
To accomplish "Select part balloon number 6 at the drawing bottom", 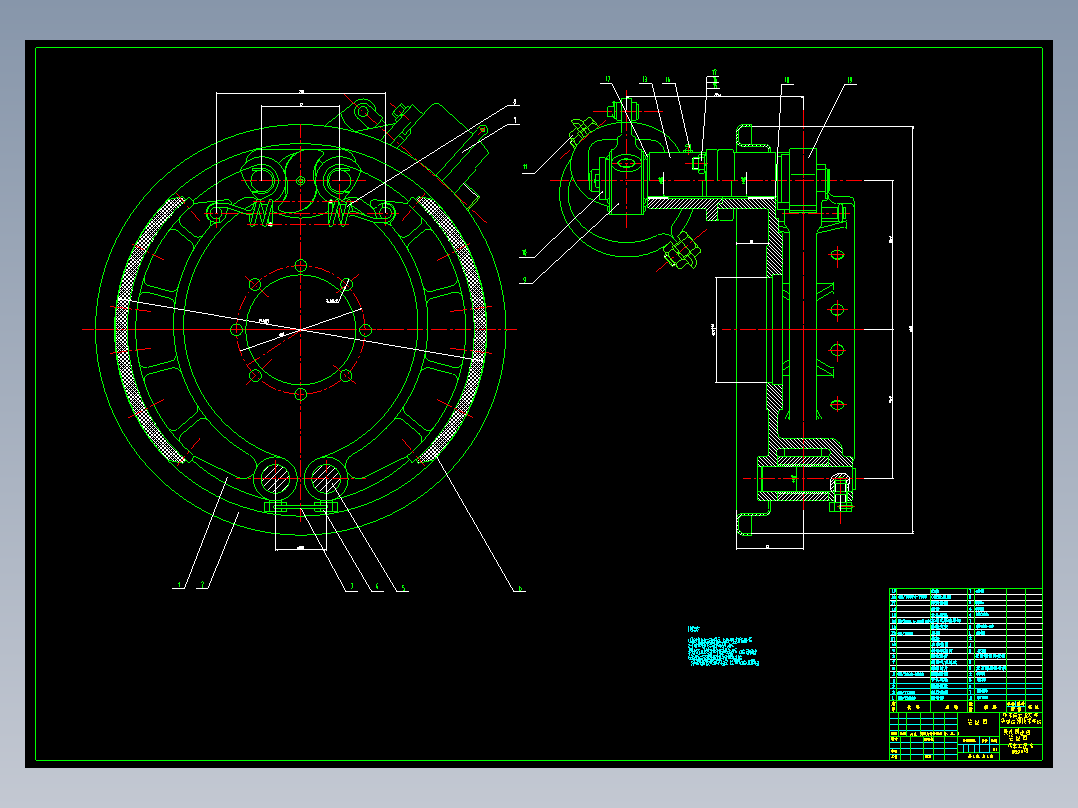I will (x=520, y=588).
